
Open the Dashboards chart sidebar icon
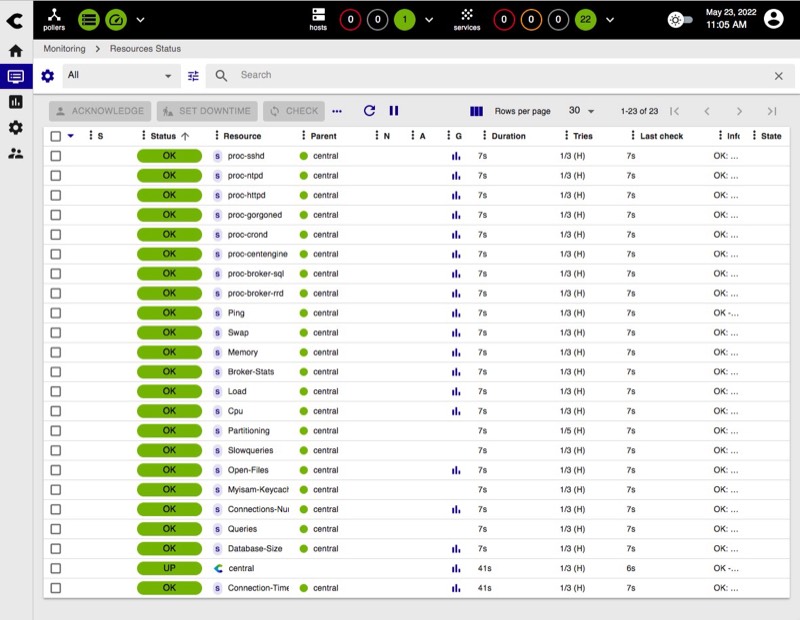pyautogui.click(x=15, y=102)
